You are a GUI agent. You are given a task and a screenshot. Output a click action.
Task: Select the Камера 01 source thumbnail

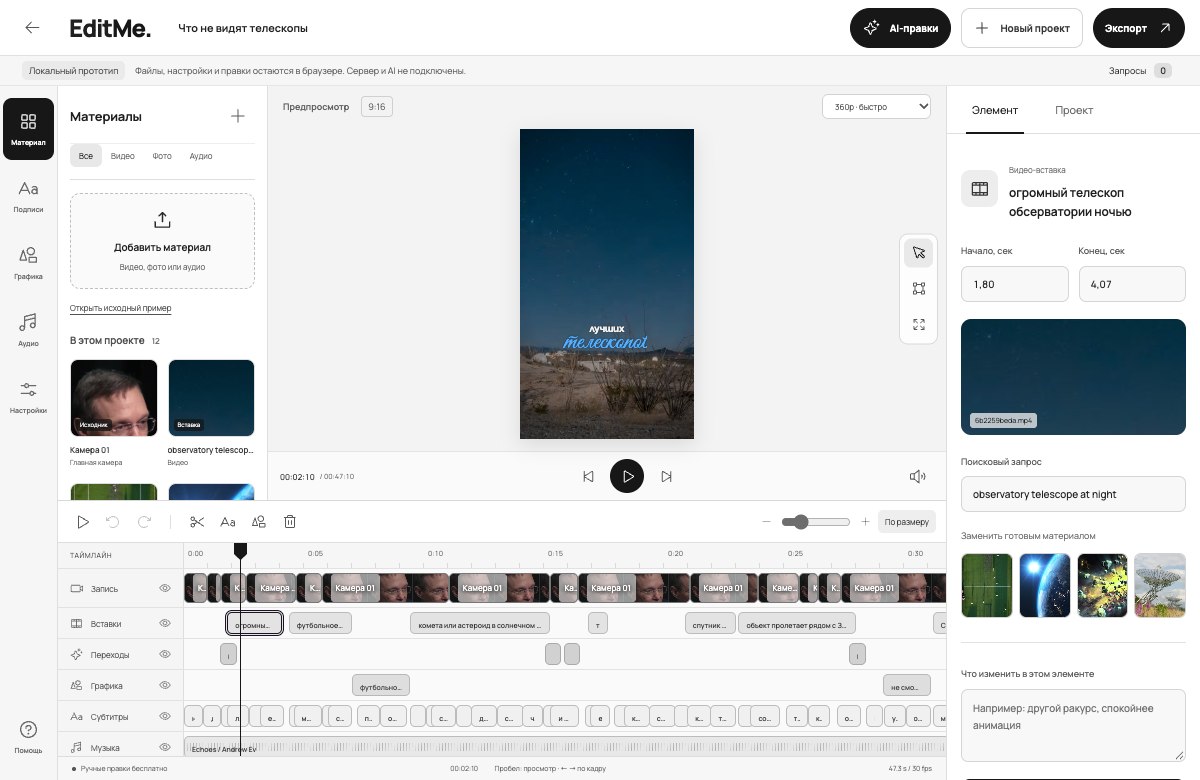click(x=114, y=398)
